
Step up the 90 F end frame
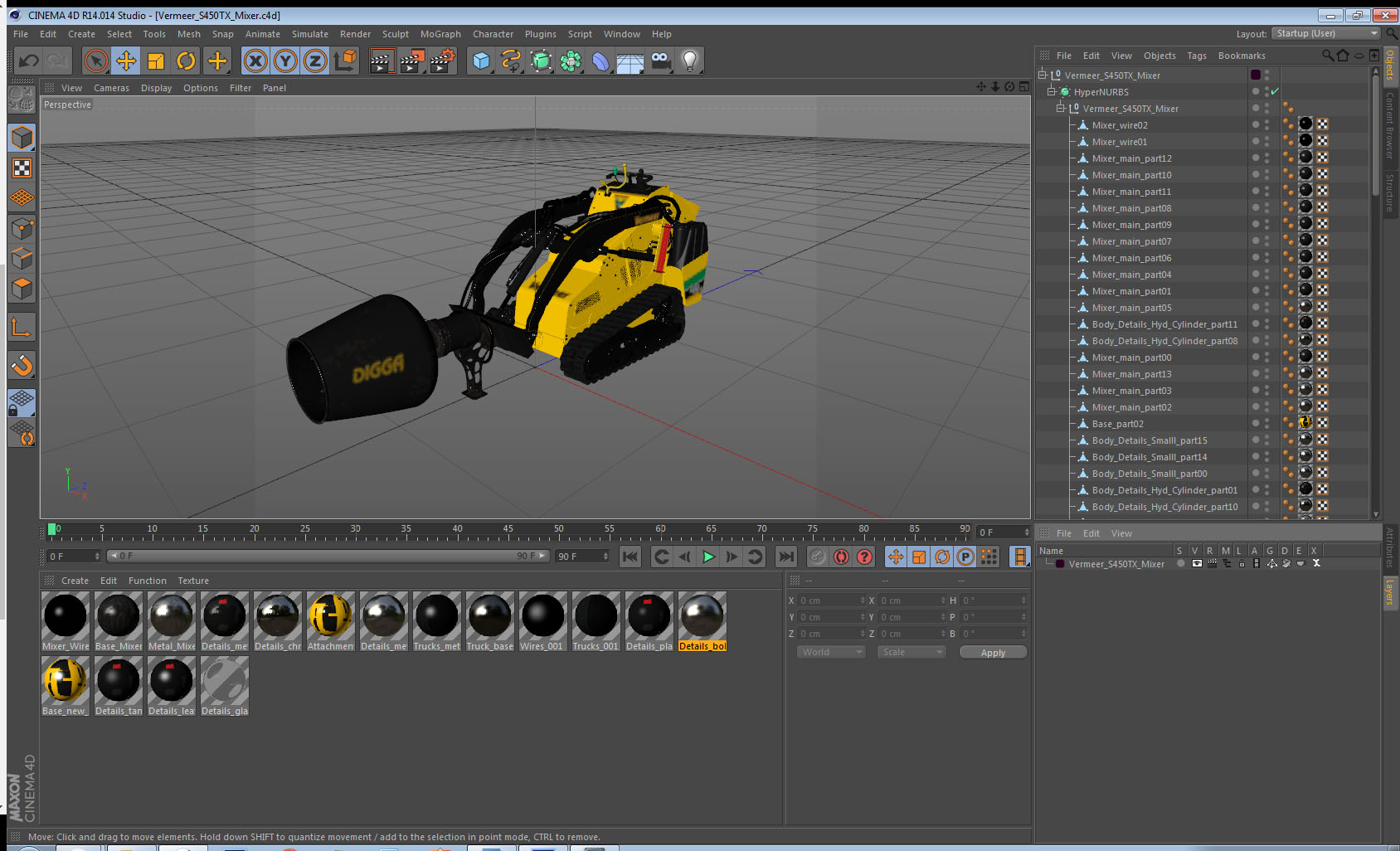(x=605, y=553)
